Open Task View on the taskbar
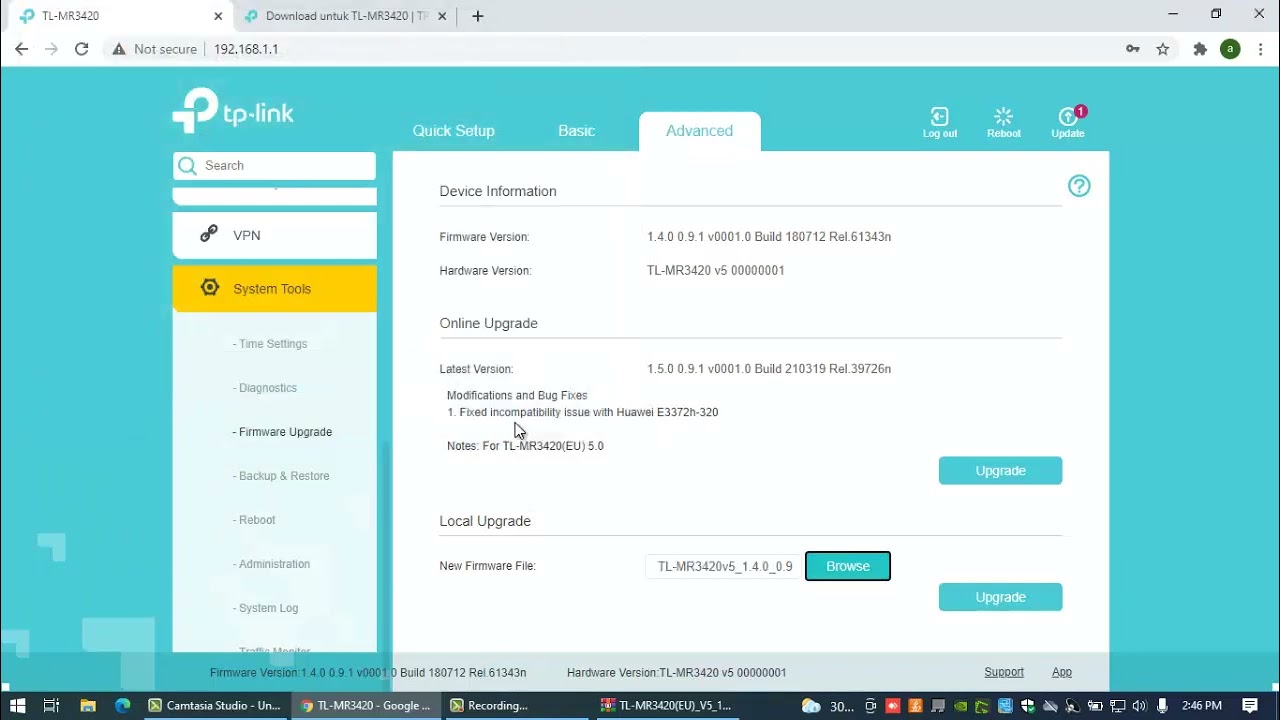Viewport: 1280px width, 720px height. (52, 705)
